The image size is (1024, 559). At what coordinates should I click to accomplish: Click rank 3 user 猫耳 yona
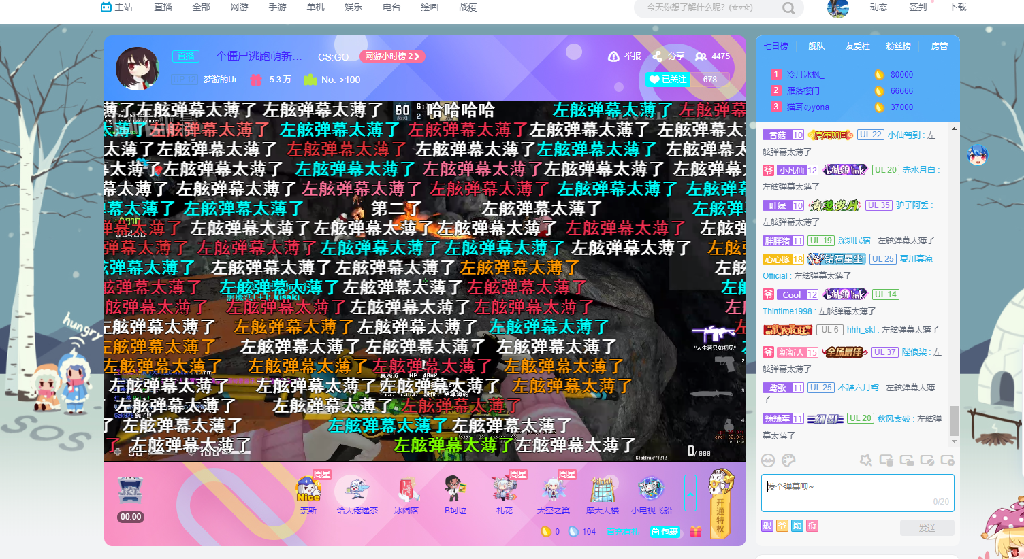point(808,107)
